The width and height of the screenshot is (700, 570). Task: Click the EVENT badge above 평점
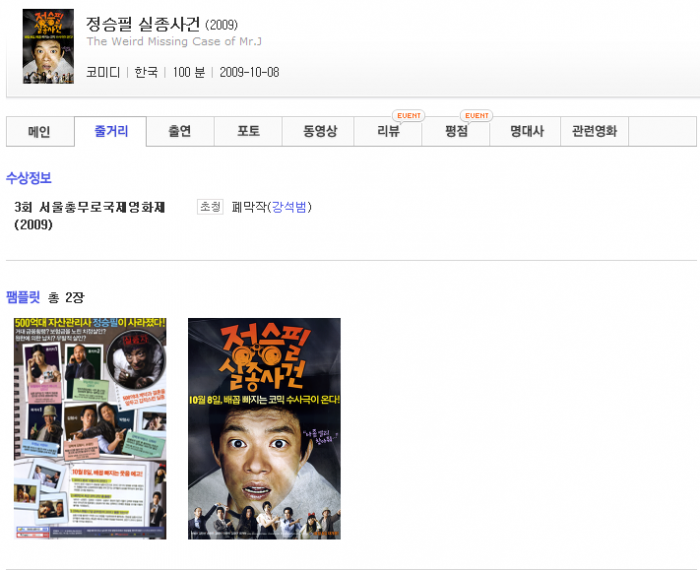point(477,116)
